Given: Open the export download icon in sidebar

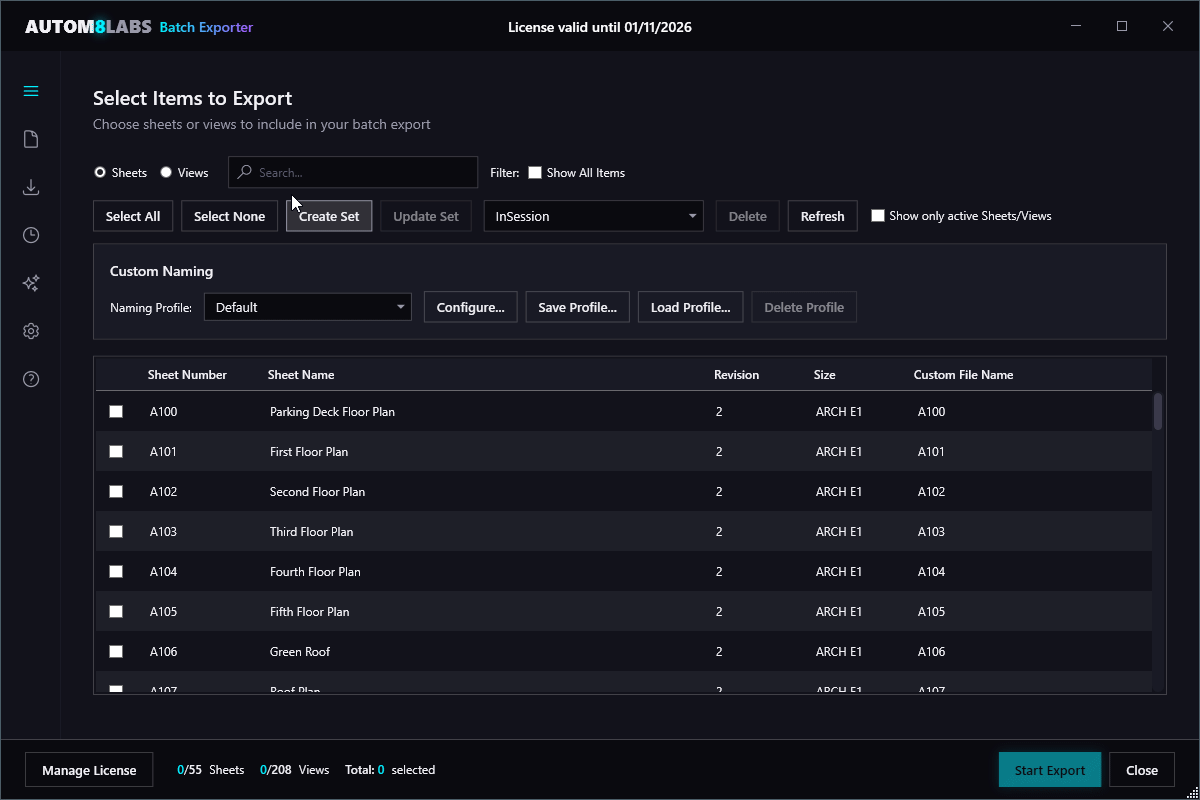Looking at the screenshot, I should point(30,186).
